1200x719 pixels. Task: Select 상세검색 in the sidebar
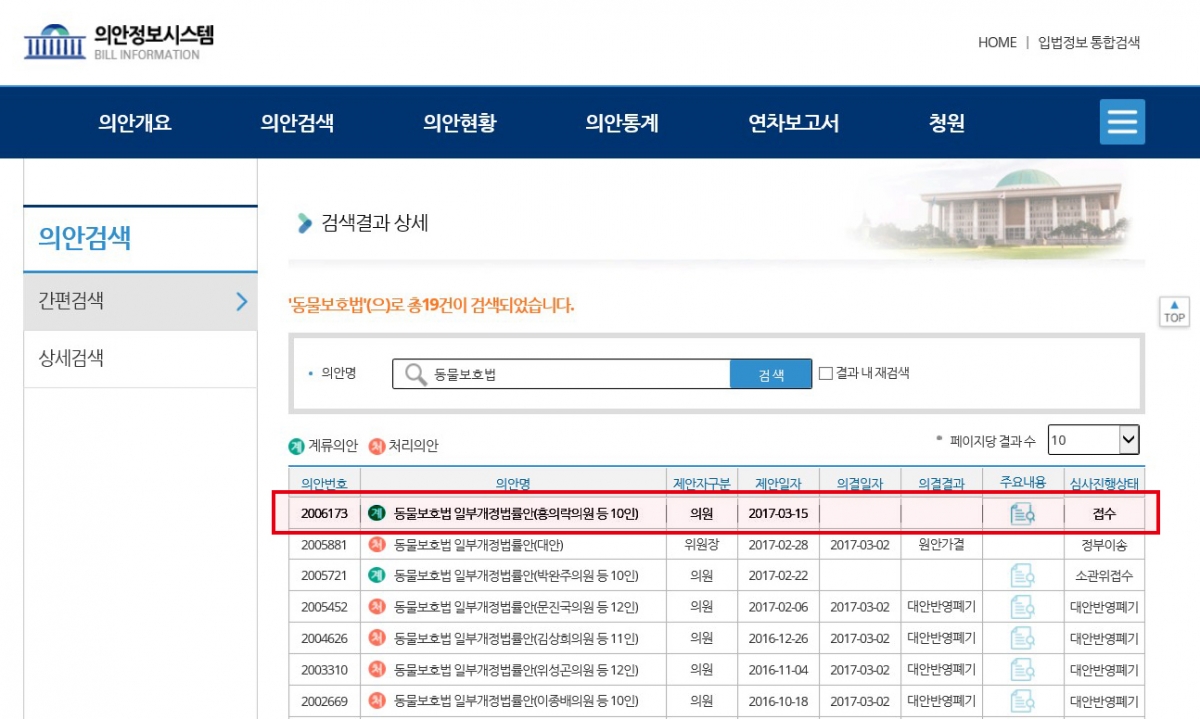coord(71,358)
